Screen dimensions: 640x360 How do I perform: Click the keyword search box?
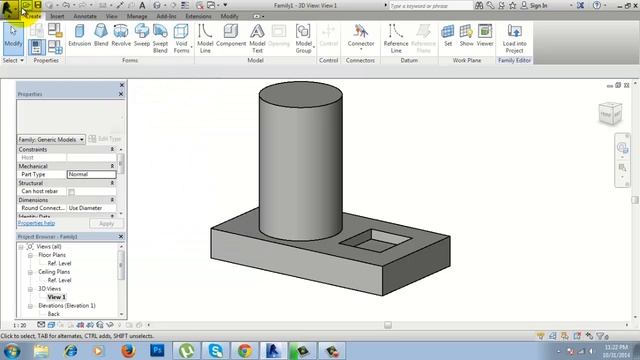coord(431,6)
